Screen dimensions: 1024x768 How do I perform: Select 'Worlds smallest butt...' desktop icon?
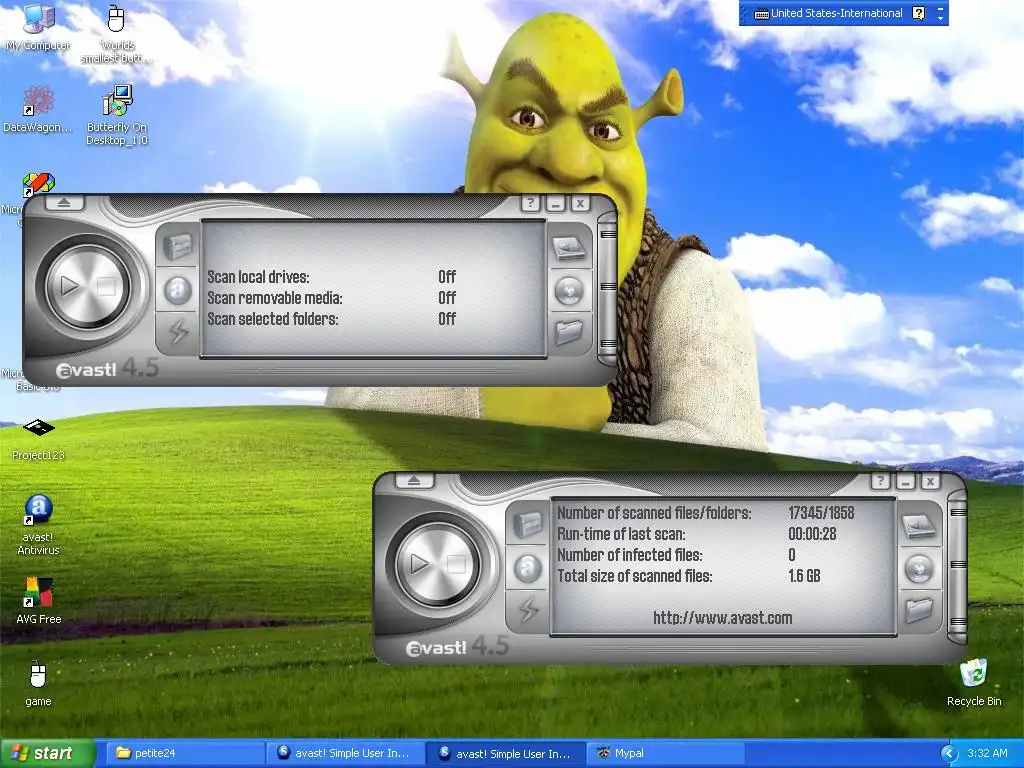tap(116, 34)
